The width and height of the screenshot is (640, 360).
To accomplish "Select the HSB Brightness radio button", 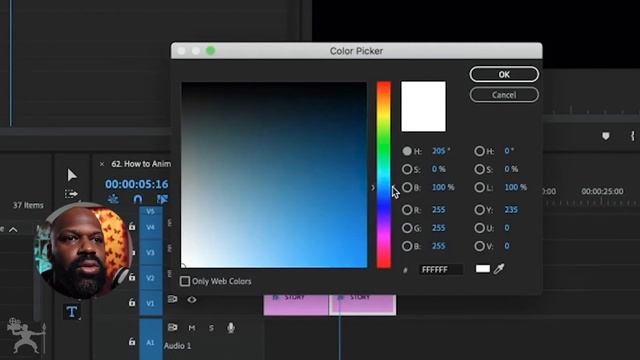I will pos(407,187).
